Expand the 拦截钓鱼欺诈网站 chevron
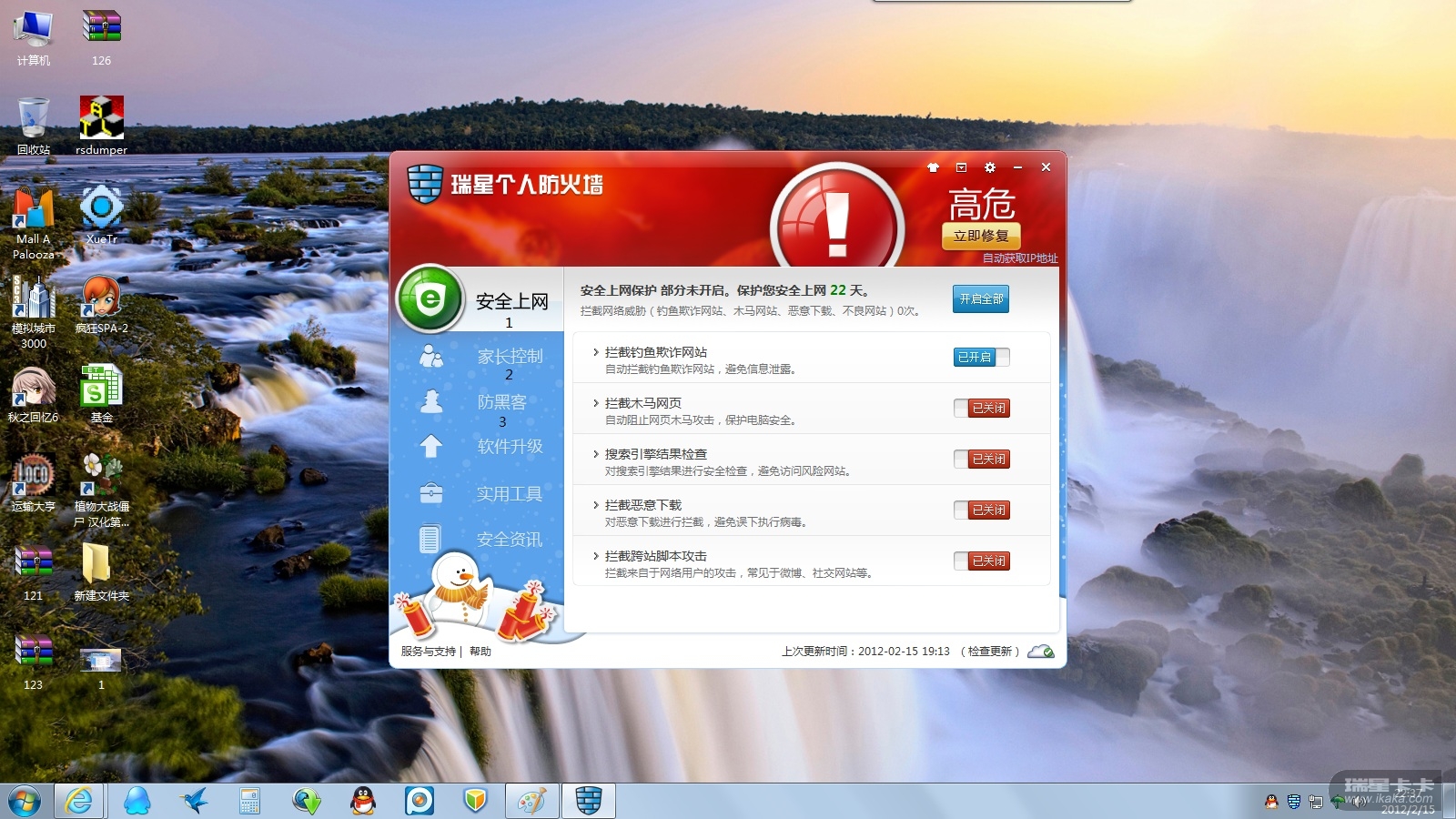This screenshot has width=1456, height=819. point(595,352)
